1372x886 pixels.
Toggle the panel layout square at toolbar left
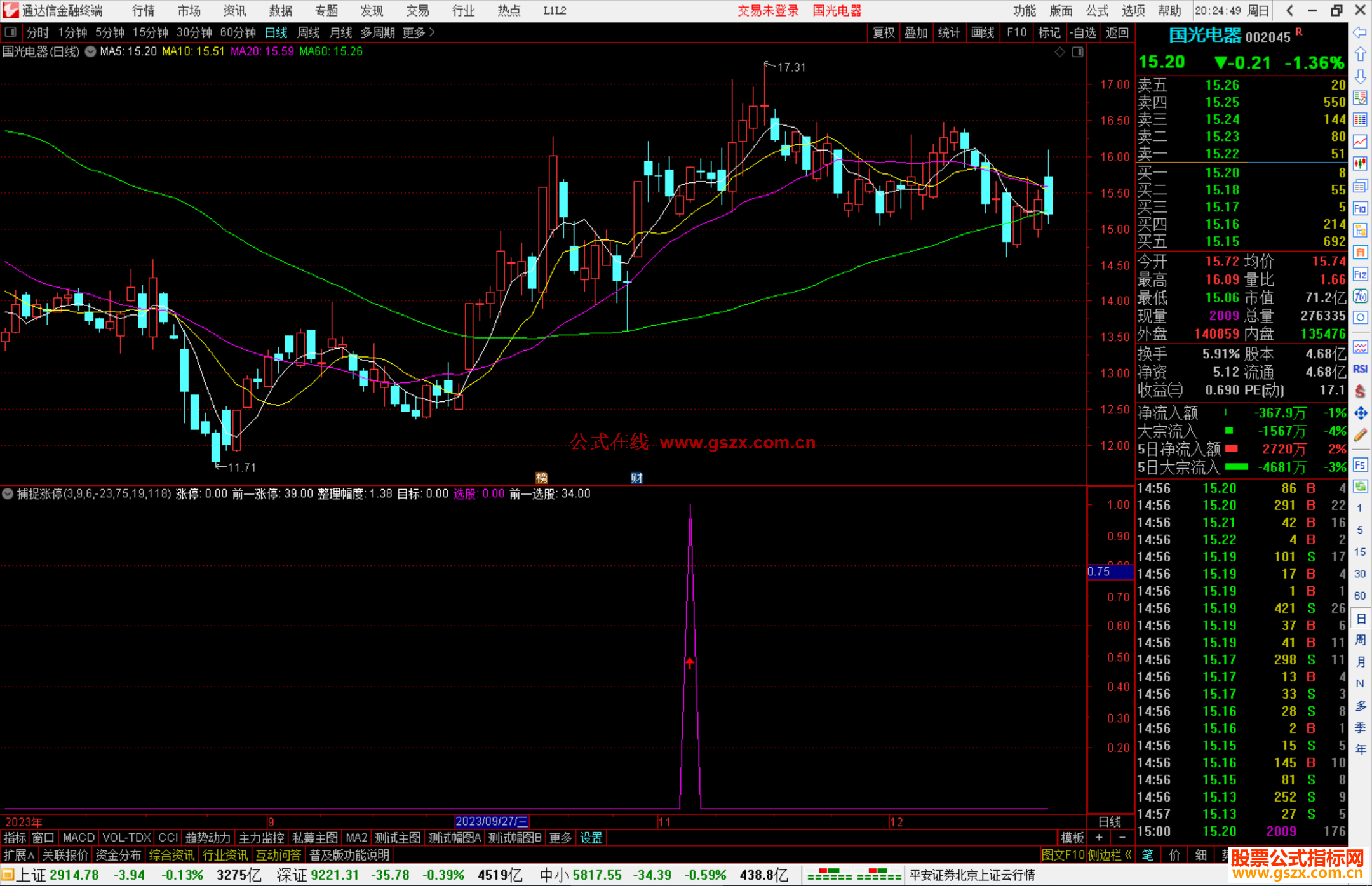point(11,32)
